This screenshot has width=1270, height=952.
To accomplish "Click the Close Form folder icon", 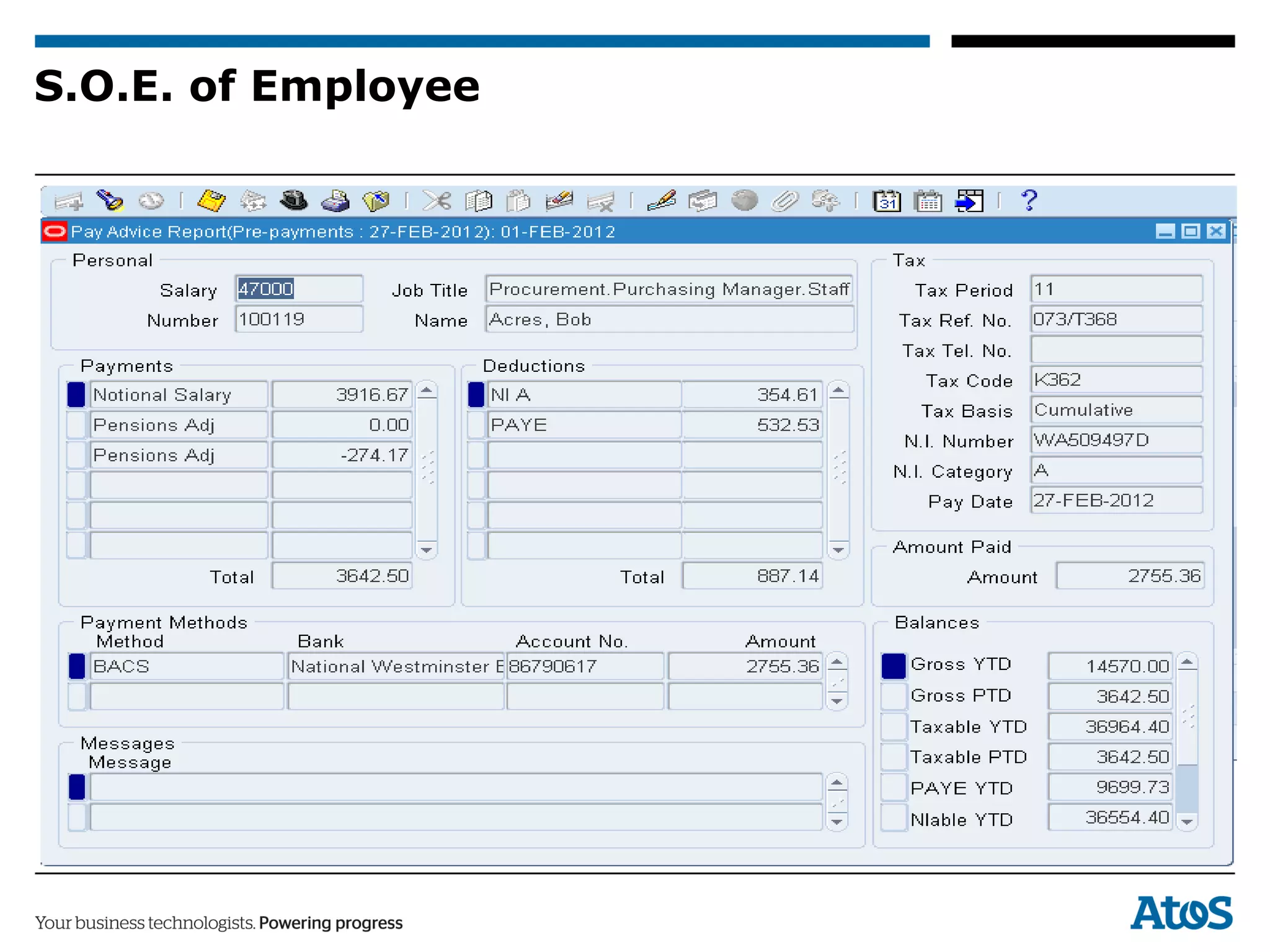I will [376, 201].
